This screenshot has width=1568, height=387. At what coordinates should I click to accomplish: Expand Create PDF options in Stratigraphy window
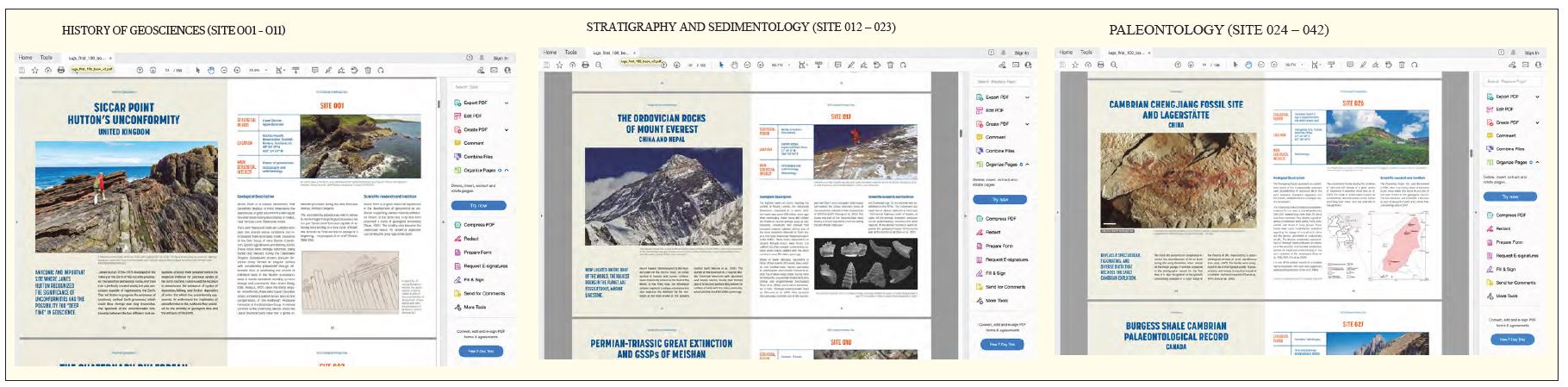pos(1027,124)
